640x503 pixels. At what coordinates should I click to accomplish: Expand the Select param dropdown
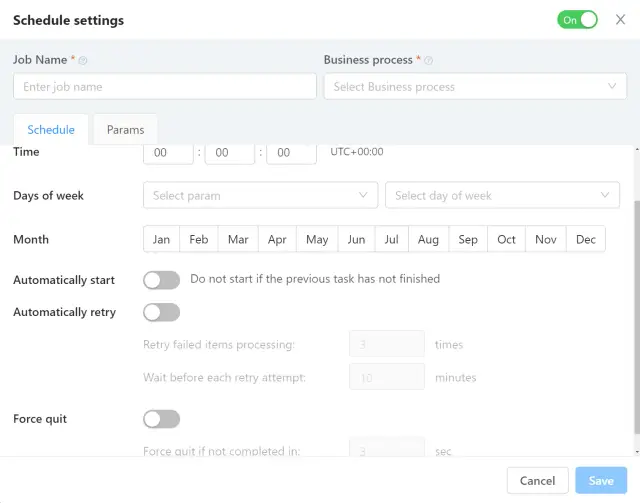pos(260,196)
